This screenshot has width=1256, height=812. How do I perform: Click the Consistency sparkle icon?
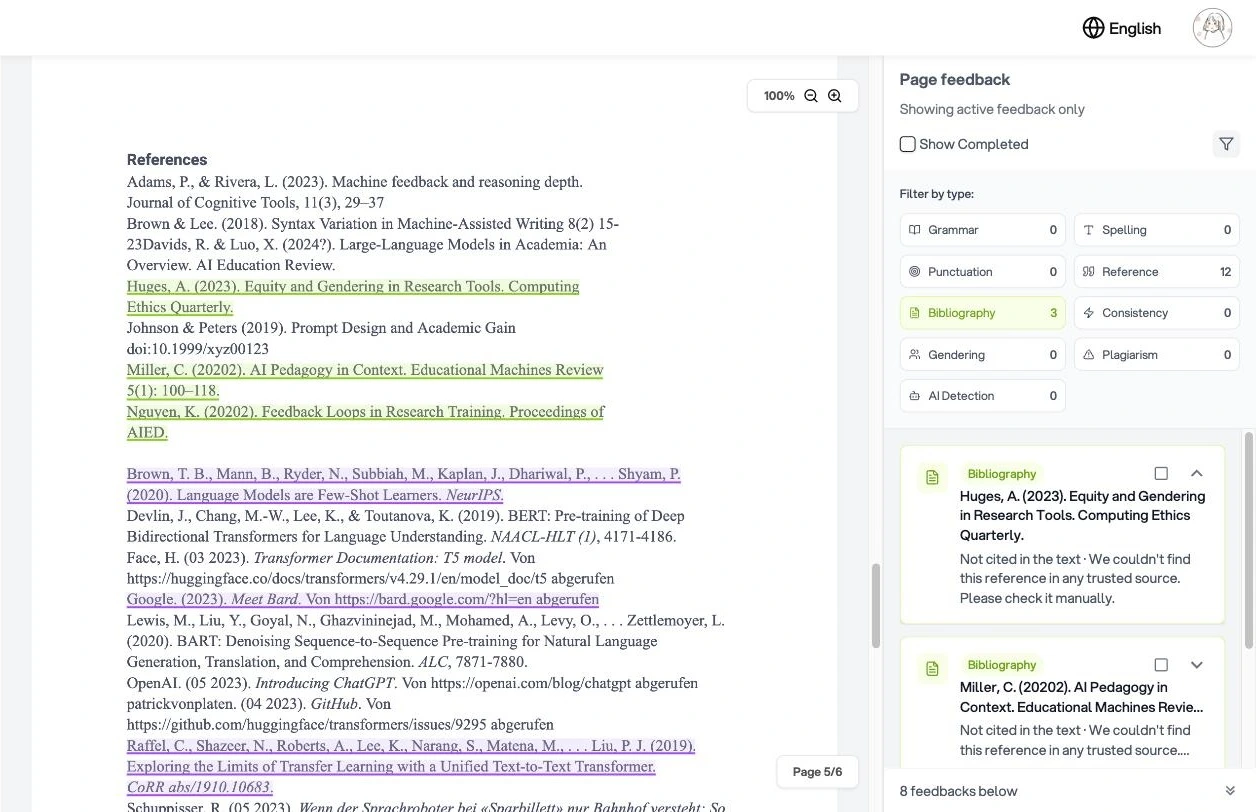pos(1089,313)
